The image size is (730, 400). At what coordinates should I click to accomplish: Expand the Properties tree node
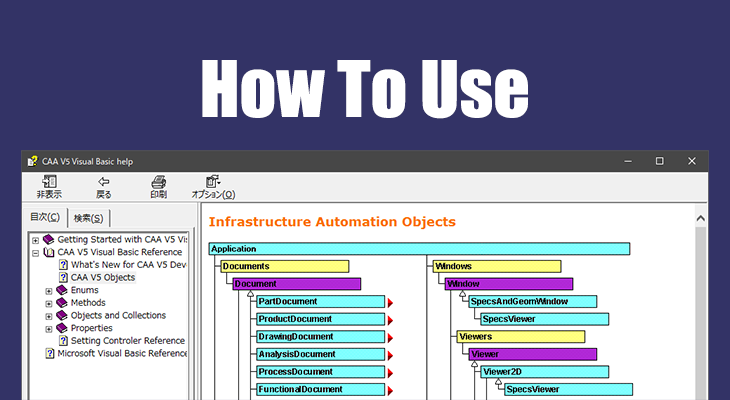(49, 328)
